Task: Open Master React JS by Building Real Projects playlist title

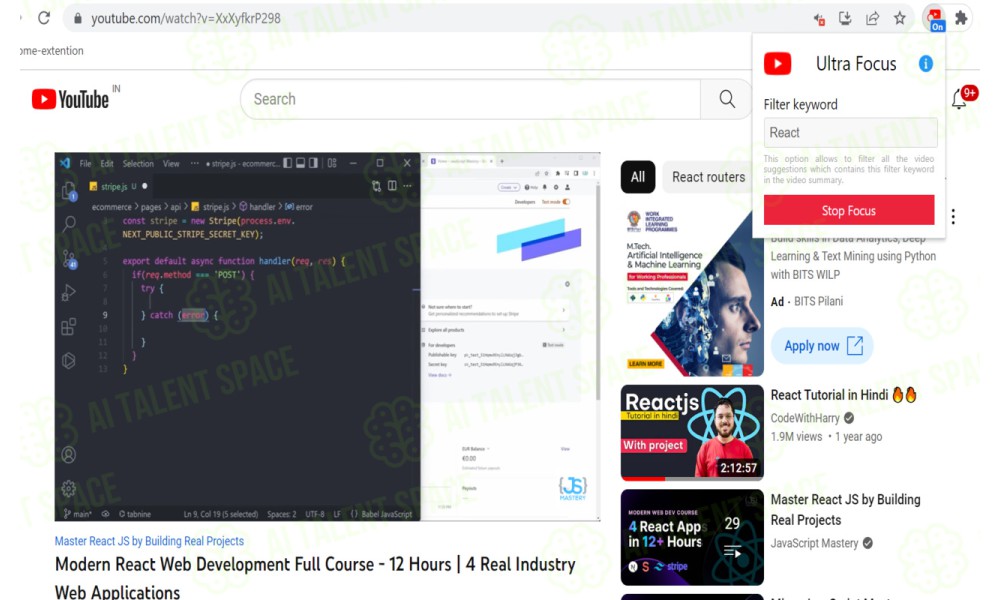Action: tap(845, 509)
